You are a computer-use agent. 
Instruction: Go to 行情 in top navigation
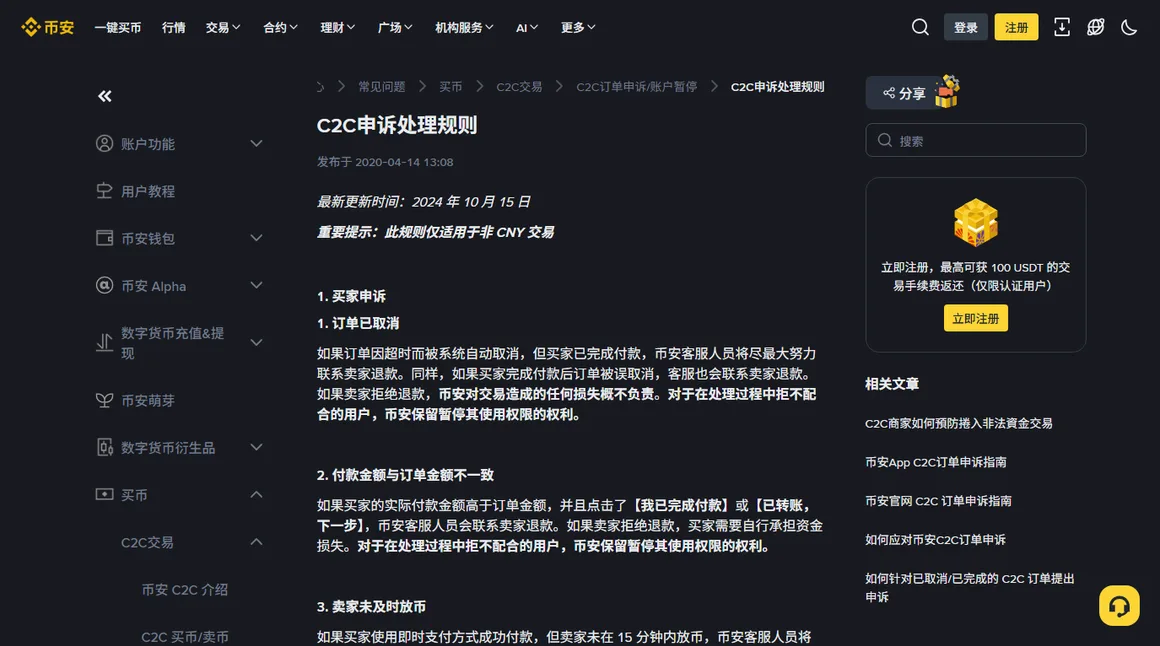(173, 27)
